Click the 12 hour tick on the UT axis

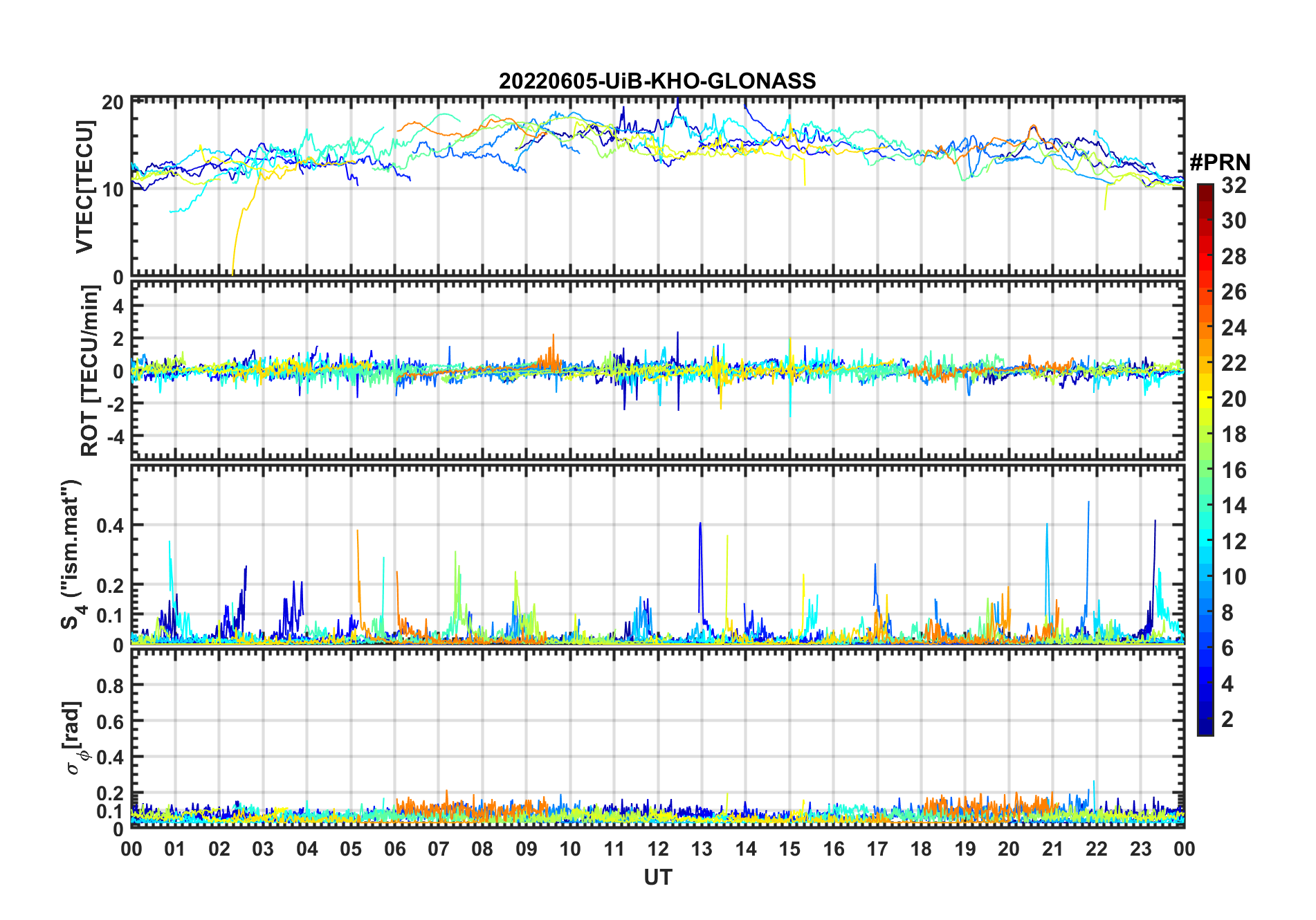[658, 849]
